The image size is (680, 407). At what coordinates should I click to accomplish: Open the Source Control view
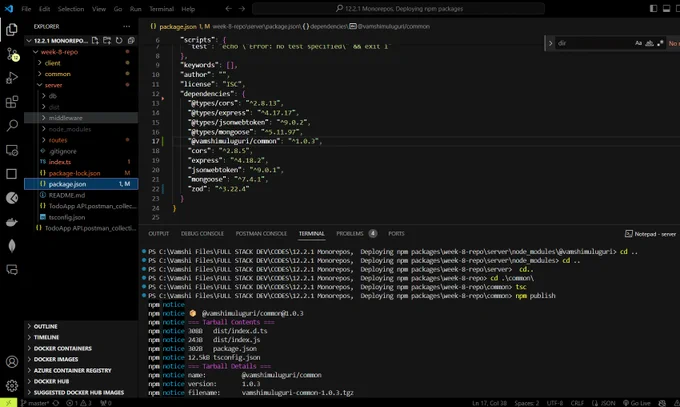[12, 54]
